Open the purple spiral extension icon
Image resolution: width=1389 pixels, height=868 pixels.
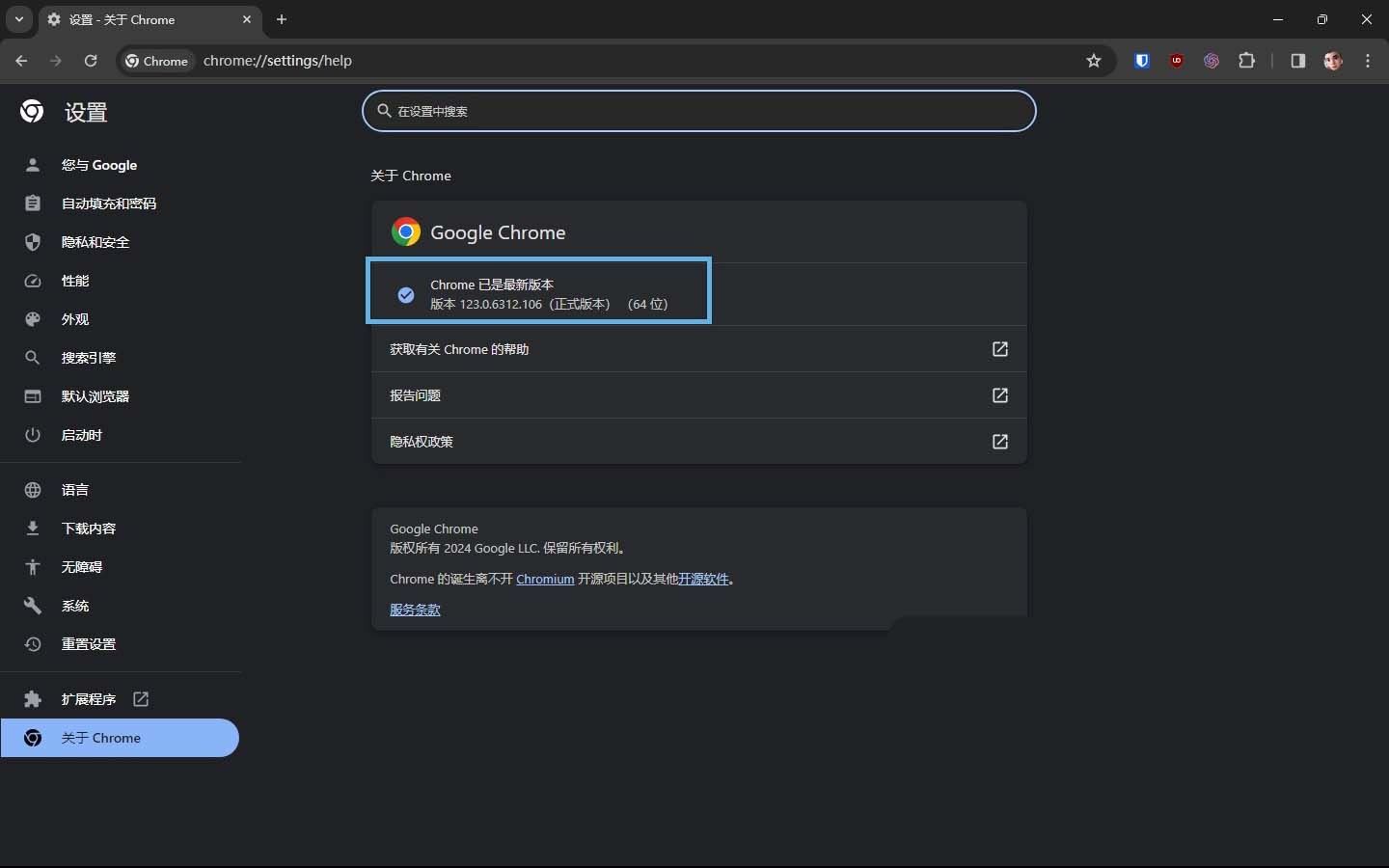click(x=1212, y=61)
